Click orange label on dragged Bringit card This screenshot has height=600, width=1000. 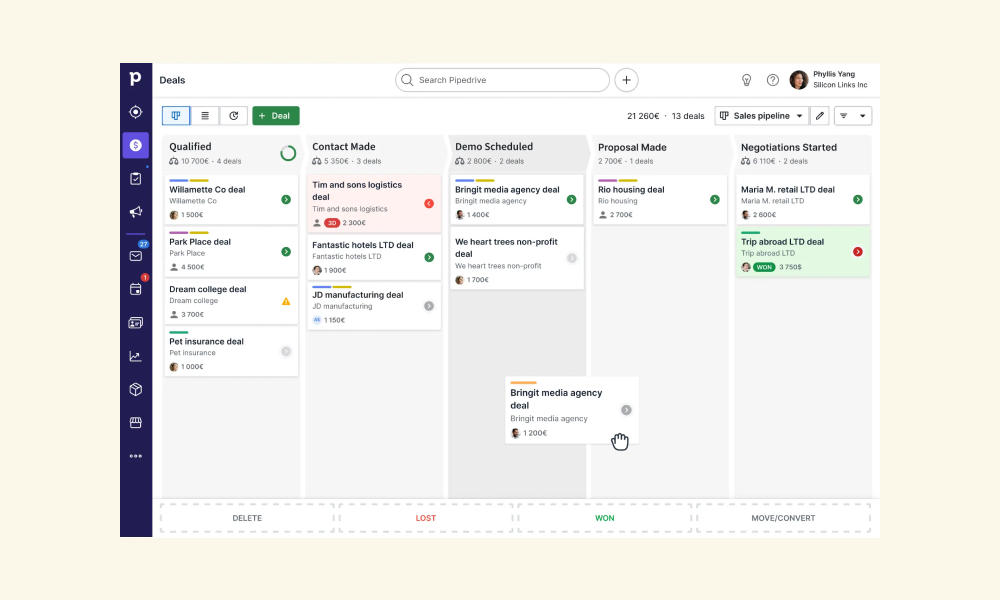coord(523,383)
